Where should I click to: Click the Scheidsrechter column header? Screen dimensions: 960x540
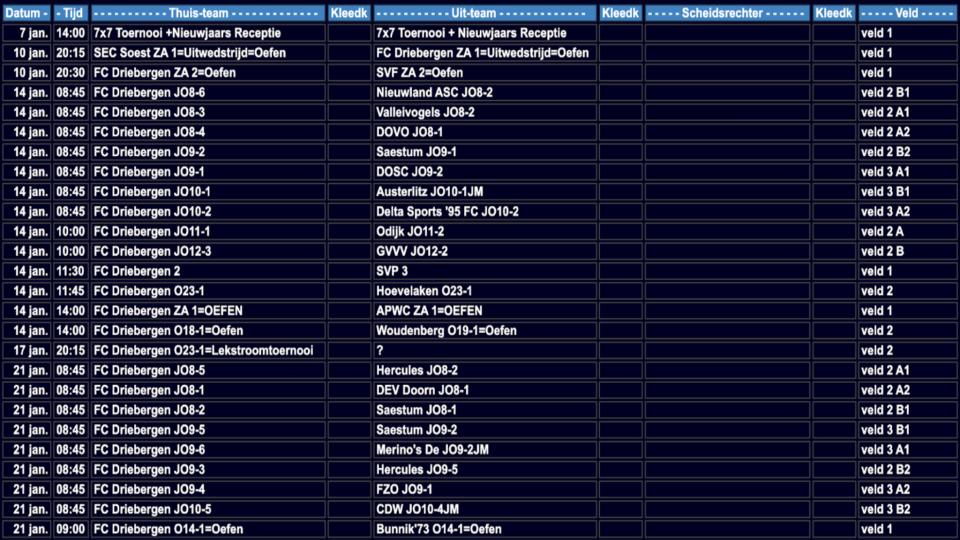pos(726,13)
